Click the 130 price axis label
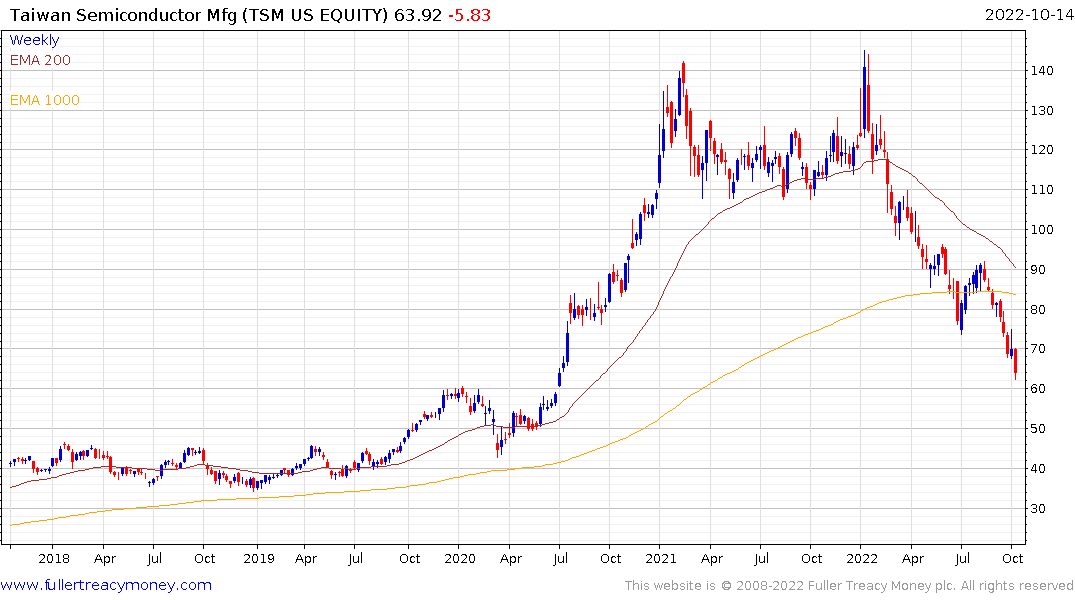The height and width of the screenshot is (600, 1075). 1042,110
